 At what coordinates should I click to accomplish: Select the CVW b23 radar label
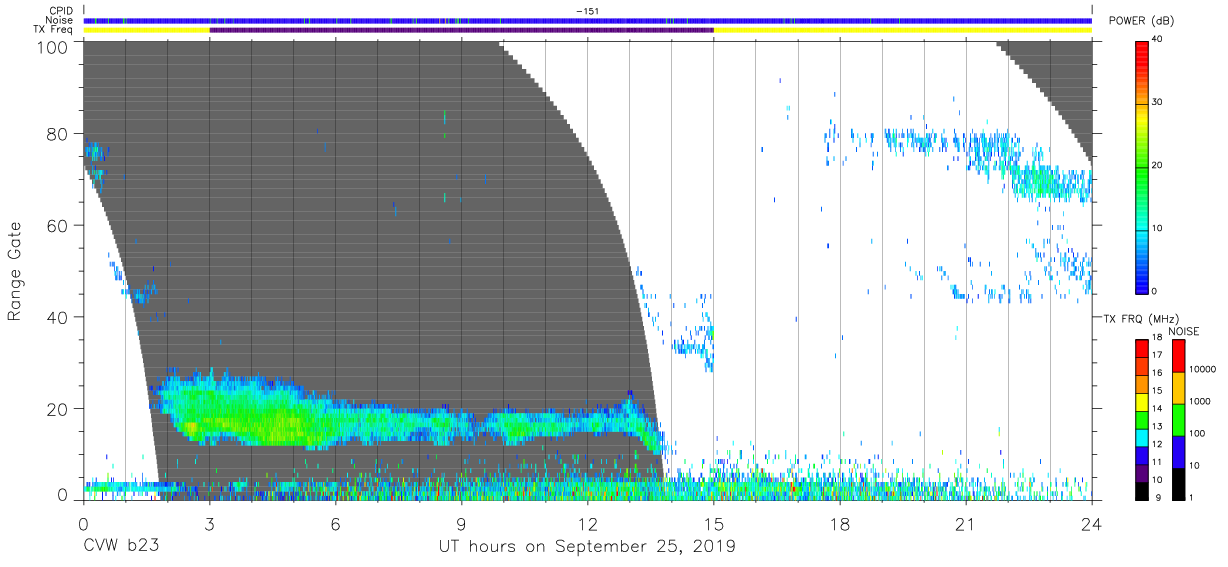(121, 546)
